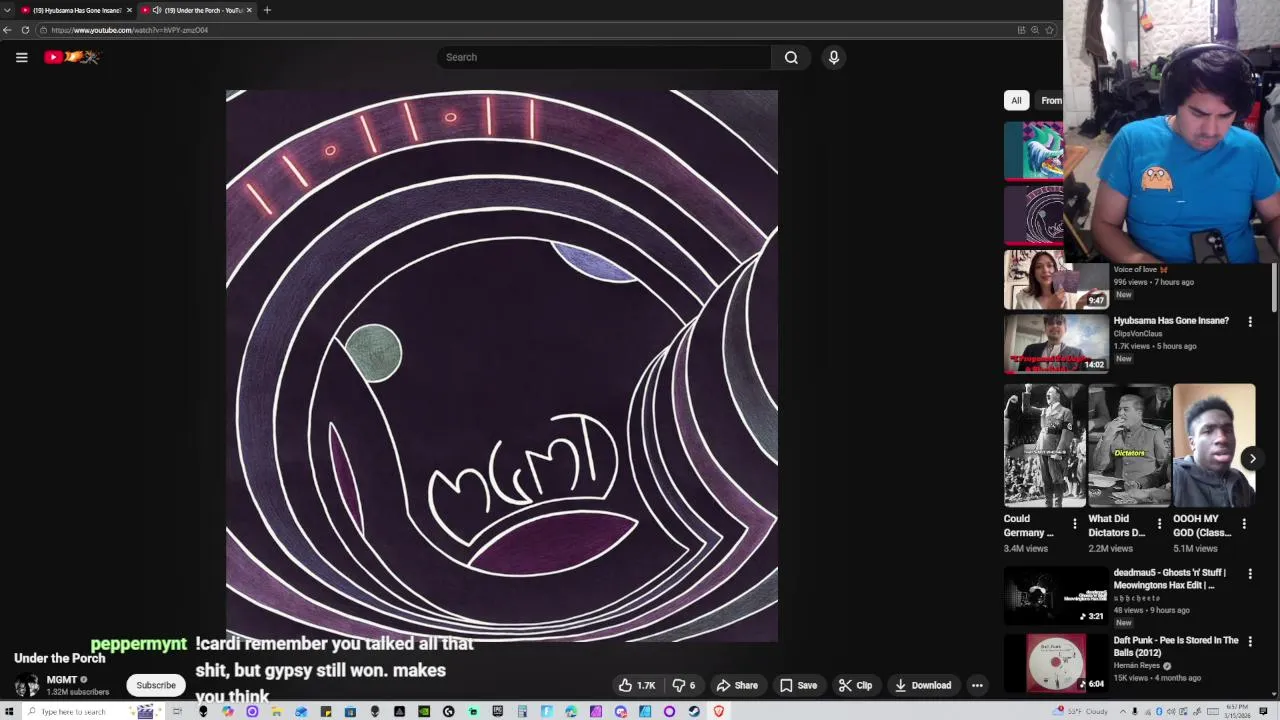
Task: Launch the NVIDIA taskbar icon
Action: (424, 711)
